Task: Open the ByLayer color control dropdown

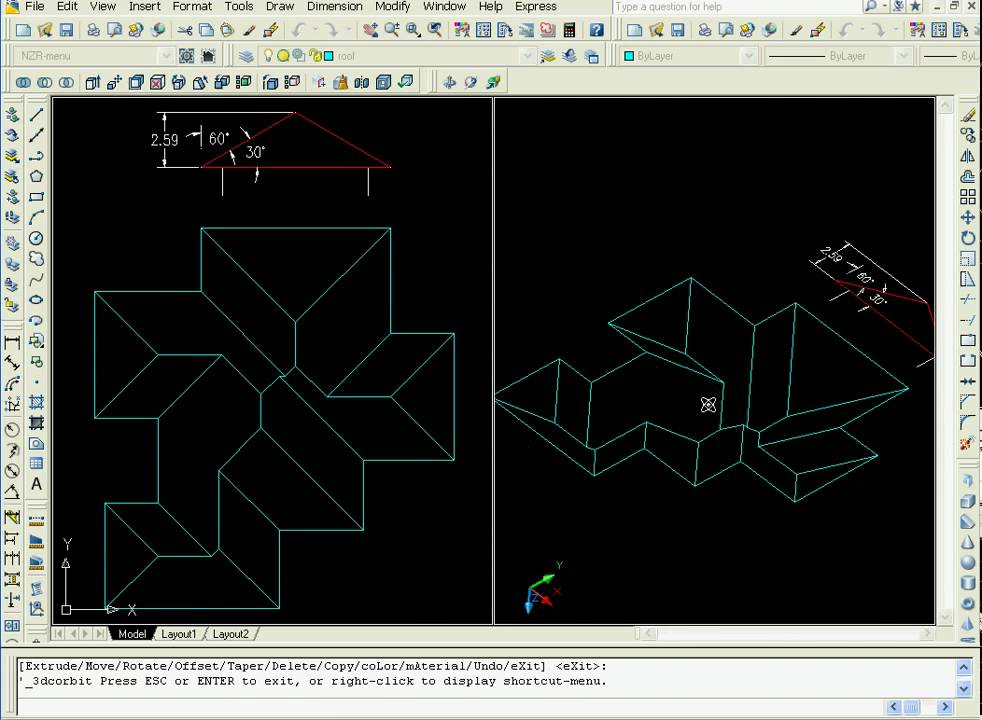Action: [748, 56]
